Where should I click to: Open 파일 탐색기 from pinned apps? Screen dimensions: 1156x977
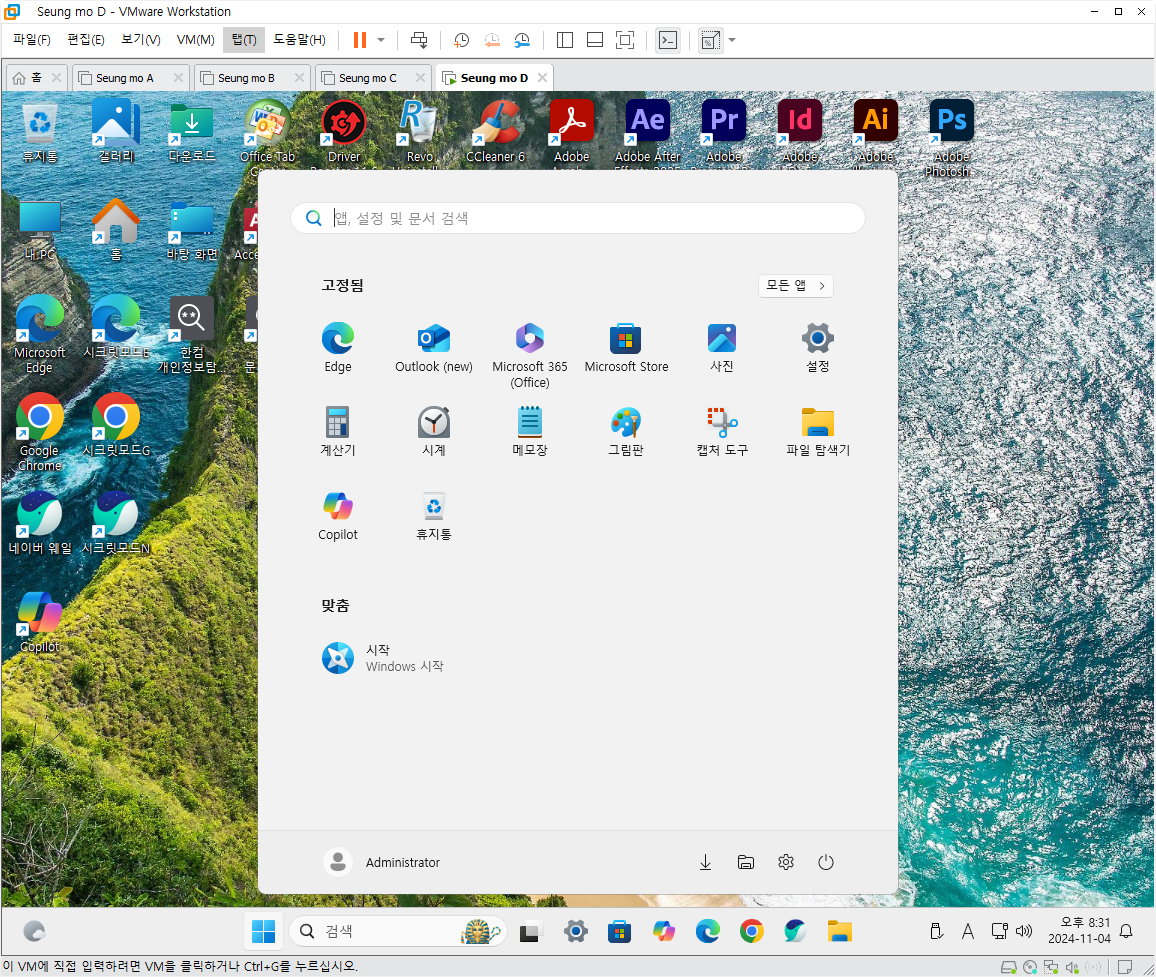tap(818, 431)
